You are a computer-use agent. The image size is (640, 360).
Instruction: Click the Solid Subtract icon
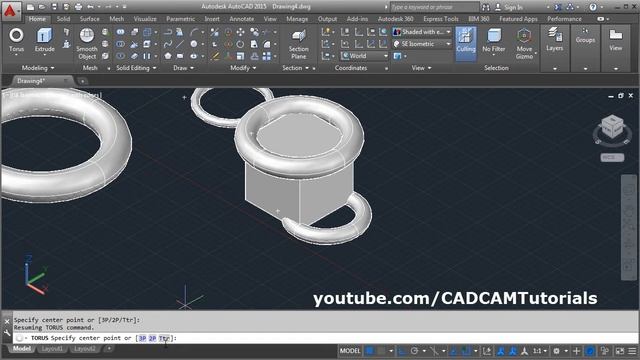(120, 44)
